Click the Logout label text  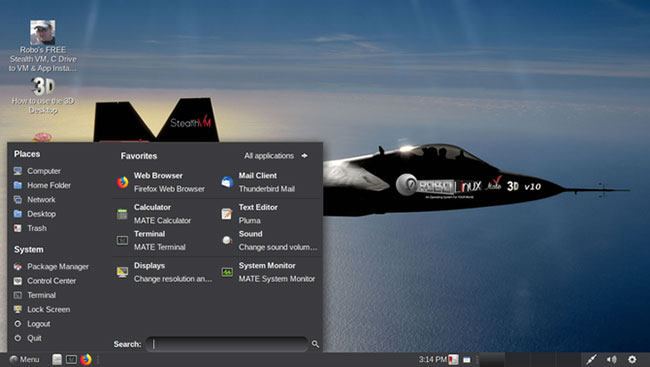tap(39, 324)
